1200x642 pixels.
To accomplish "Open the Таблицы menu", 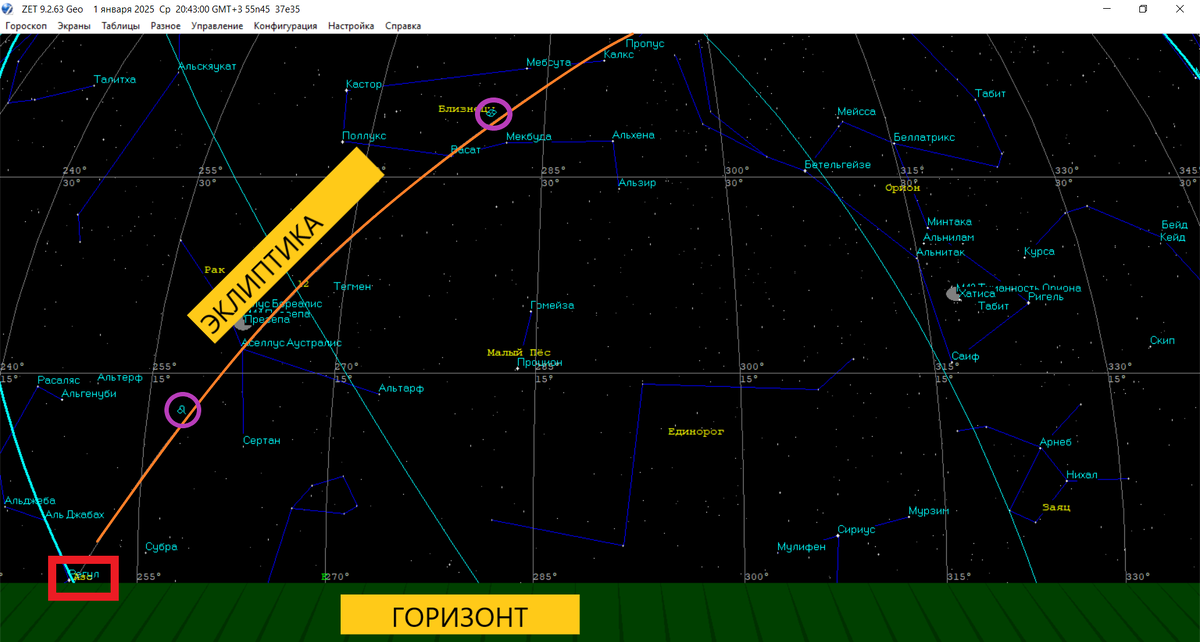I will pos(121,26).
